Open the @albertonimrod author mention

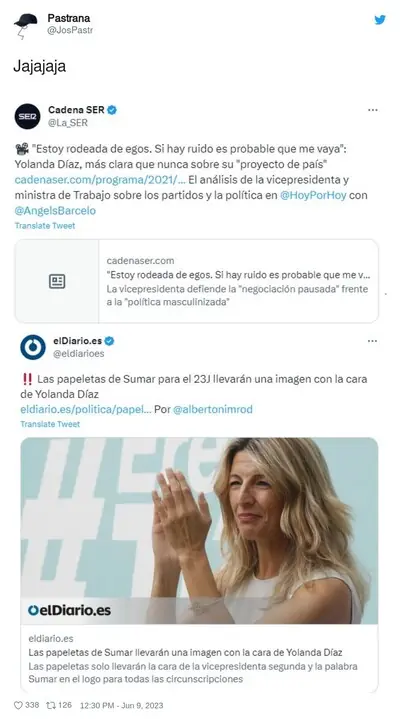tap(213, 409)
